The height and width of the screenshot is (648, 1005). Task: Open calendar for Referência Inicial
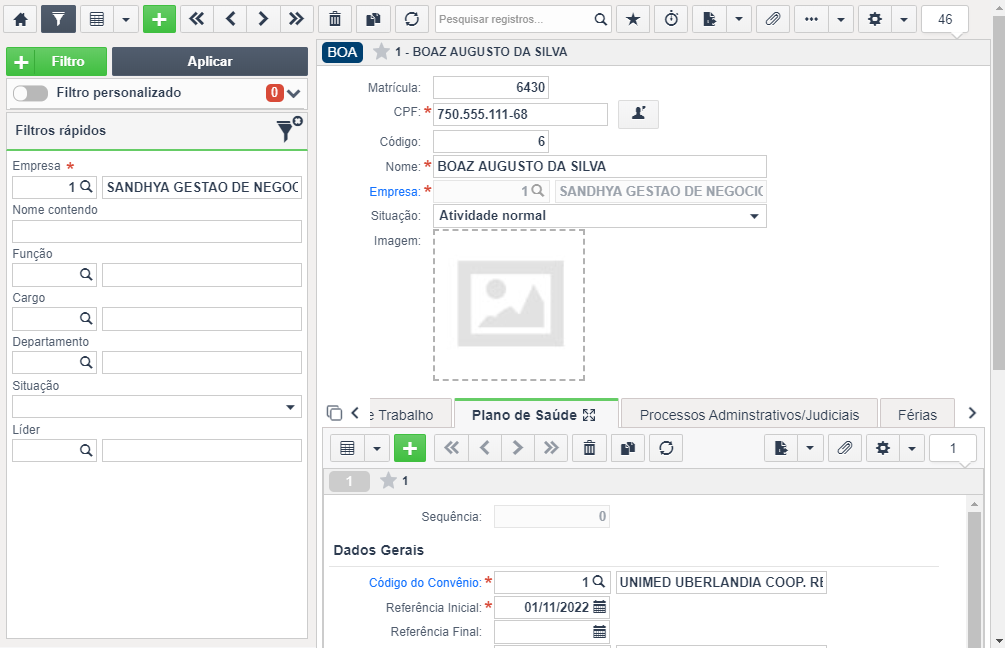click(599, 607)
